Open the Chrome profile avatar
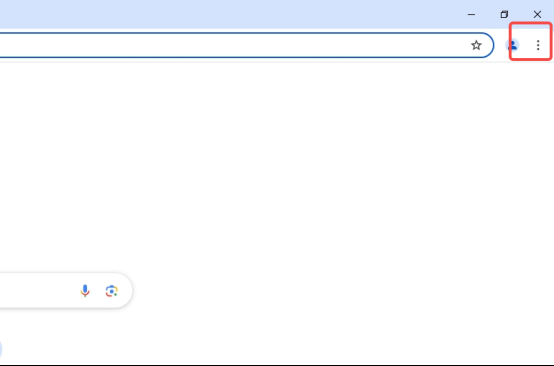 coord(512,45)
